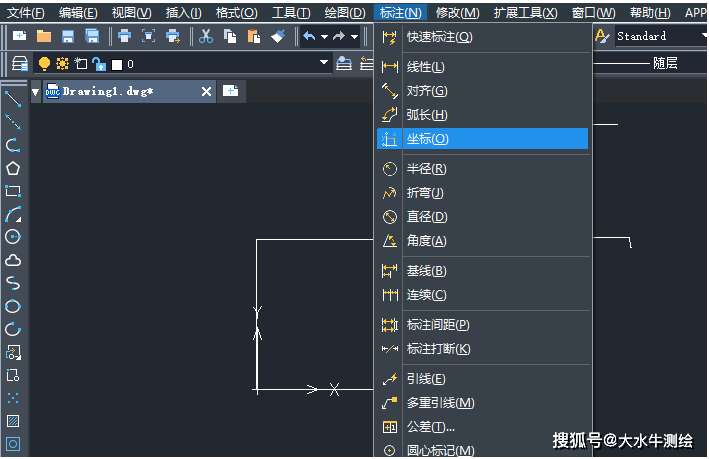
Task: Click the Copy icon
Action: 230,36
